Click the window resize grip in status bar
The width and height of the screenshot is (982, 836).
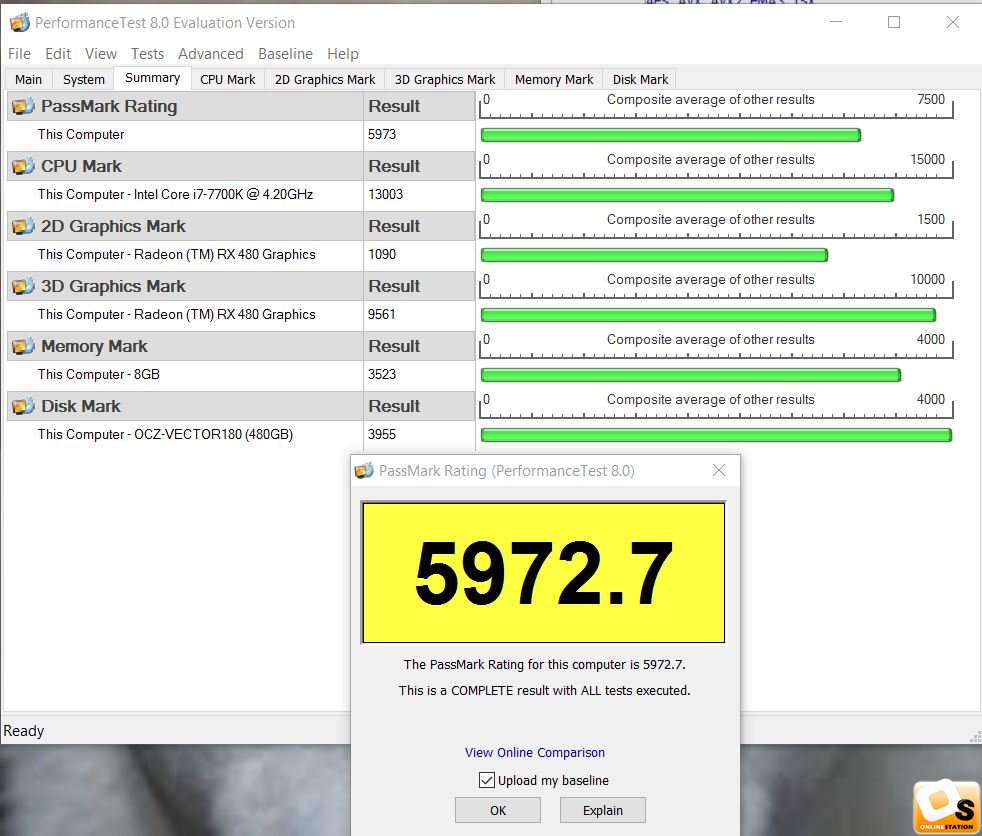tap(975, 737)
